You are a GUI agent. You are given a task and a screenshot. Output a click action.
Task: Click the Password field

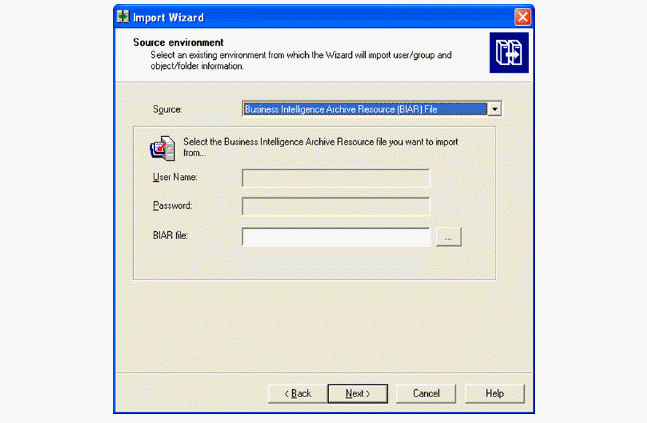tap(336, 206)
